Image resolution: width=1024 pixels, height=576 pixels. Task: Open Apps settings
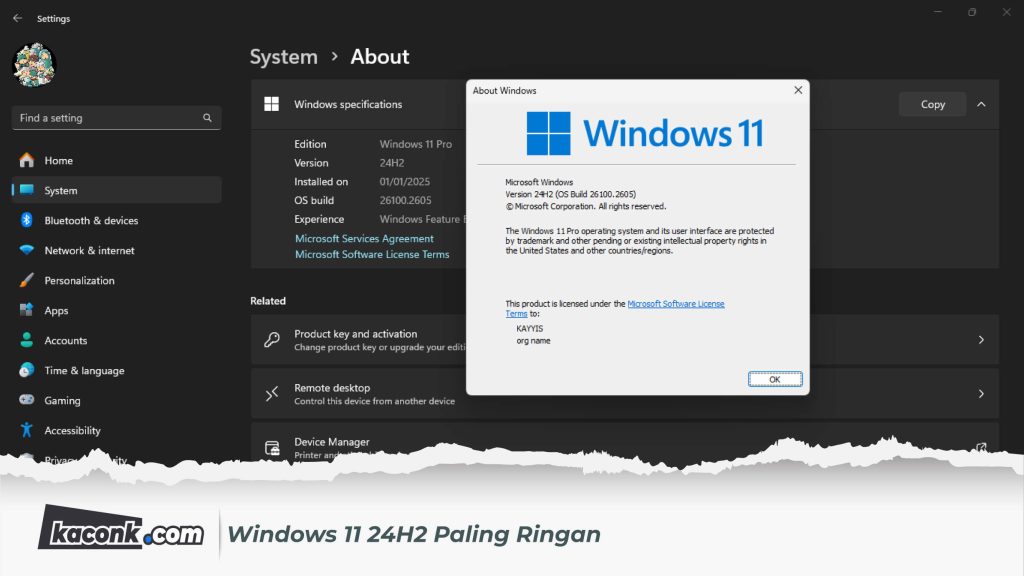(x=116, y=310)
